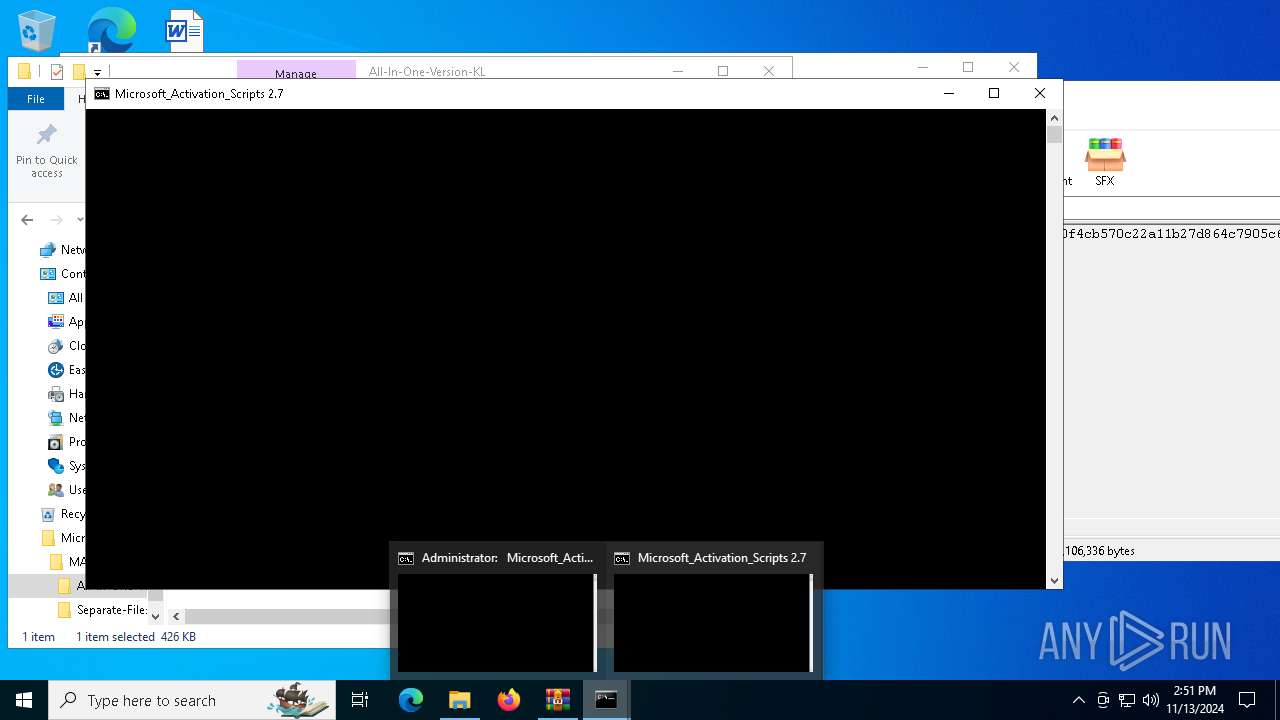This screenshot has width=1280, height=720.
Task: Open the Customize Quick Access Toolbar dropdown in Explorer
Action: pos(97,72)
